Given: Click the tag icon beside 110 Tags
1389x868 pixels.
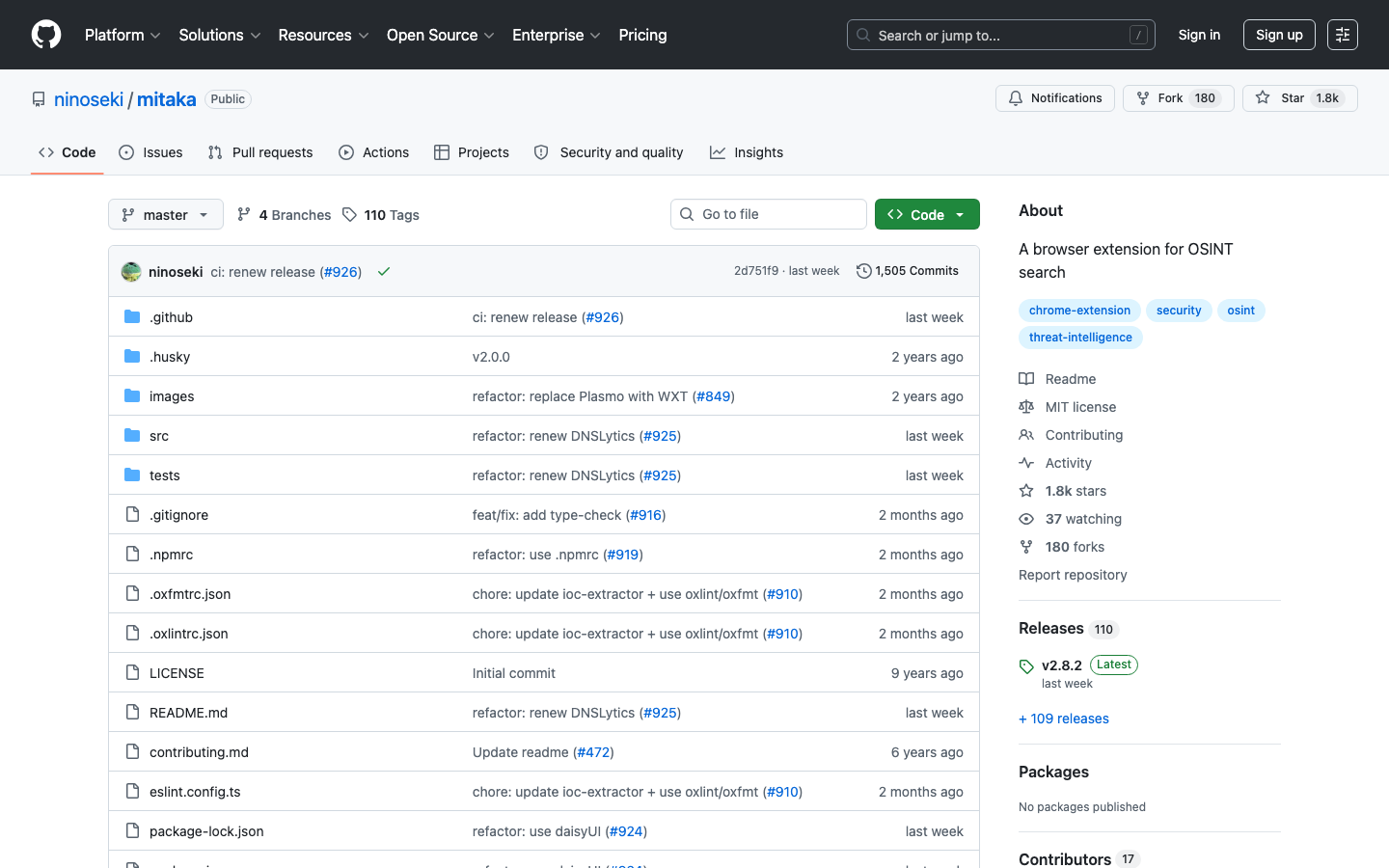Looking at the screenshot, I should pyautogui.click(x=349, y=215).
